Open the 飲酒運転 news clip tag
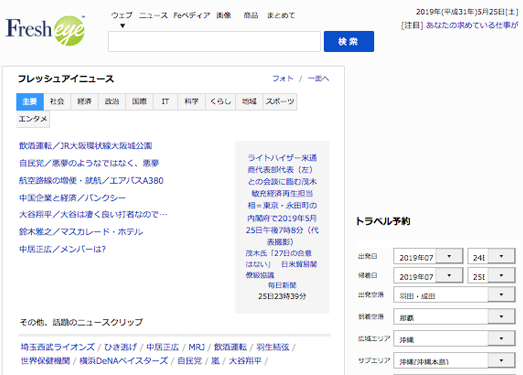 tap(230, 347)
